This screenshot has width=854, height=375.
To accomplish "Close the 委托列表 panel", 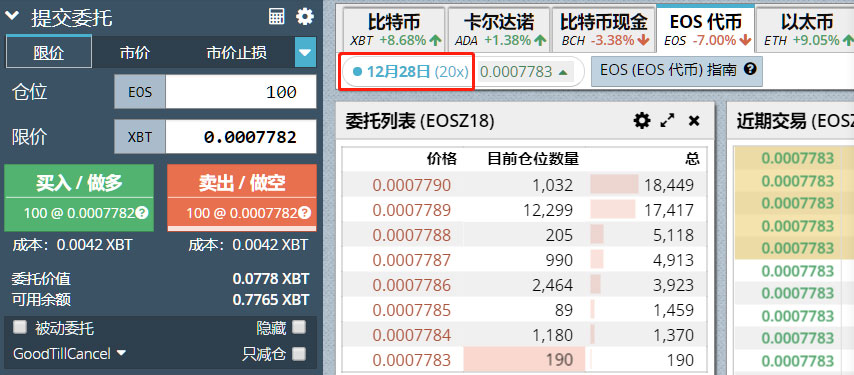I will point(694,121).
